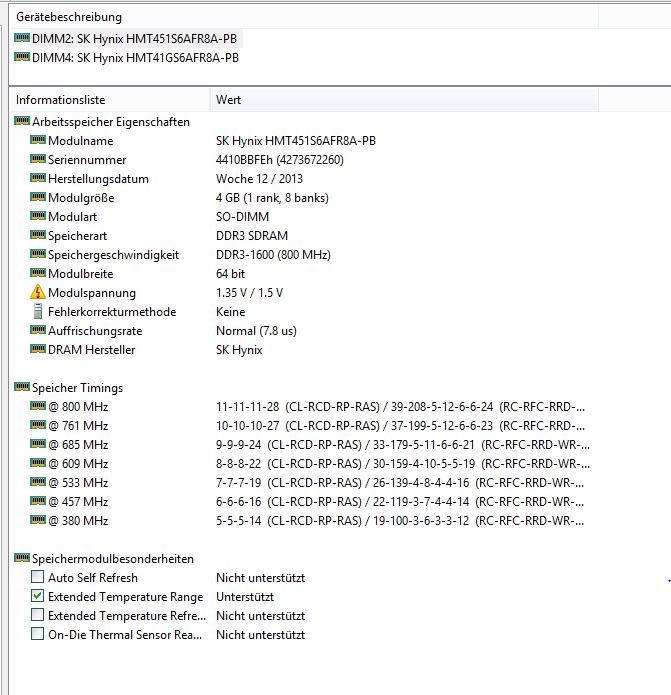Image resolution: width=671 pixels, height=695 pixels.
Task: Select the Arbeitsspeicher Eigenschaften heading
Action: (111, 122)
